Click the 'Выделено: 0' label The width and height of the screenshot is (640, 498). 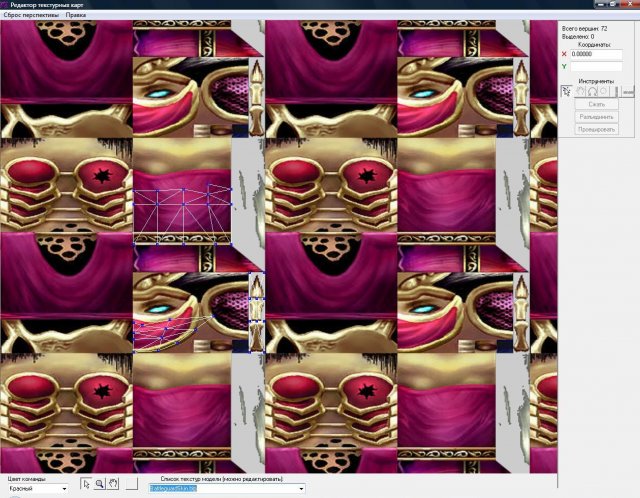(x=578, y=36)
